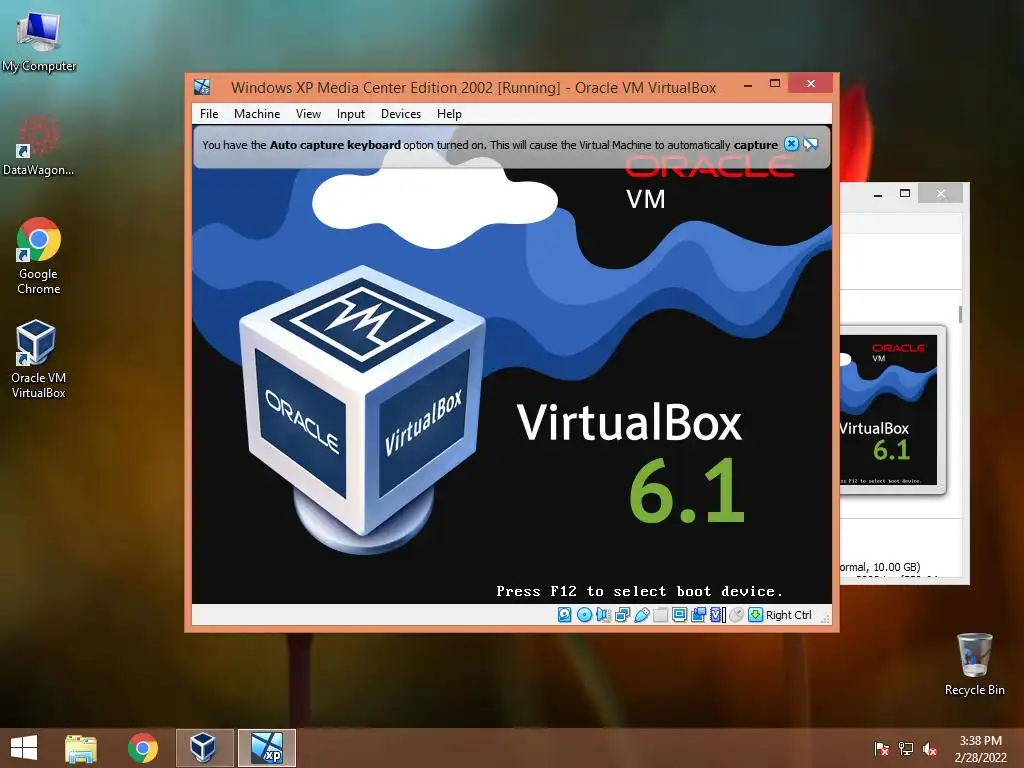1024x768 pixels.
Task: Click the network adapters status icon
Action: tap(622, 615)
